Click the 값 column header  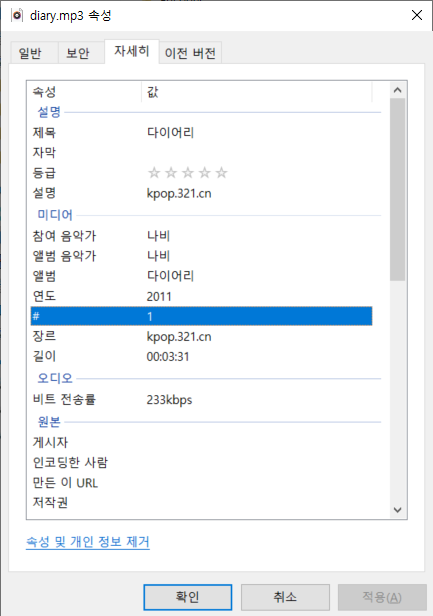(257, 92)
